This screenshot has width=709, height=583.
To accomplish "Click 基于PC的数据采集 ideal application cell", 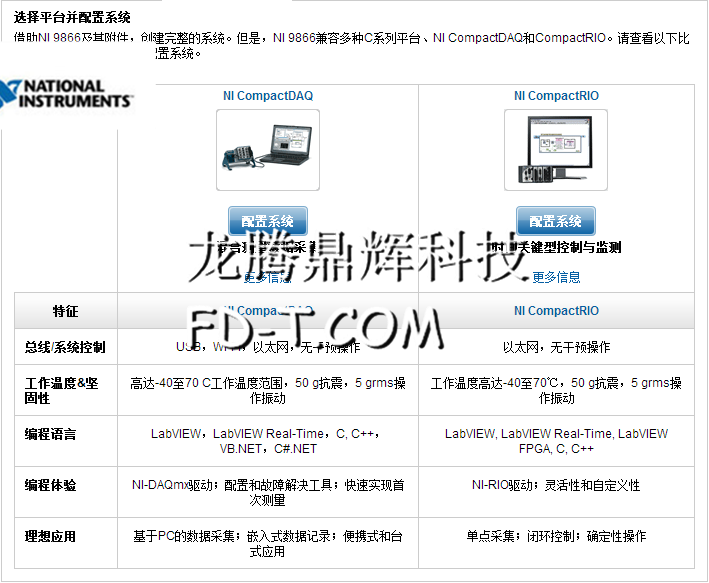I will coord(268,544).
